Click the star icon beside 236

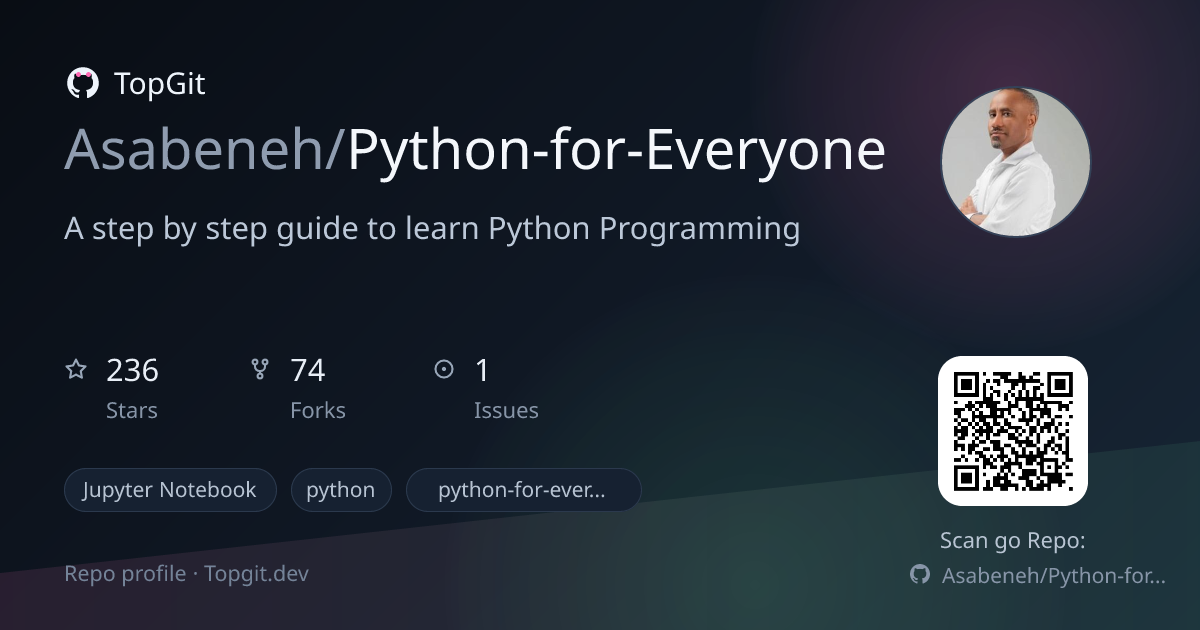pyautogui.click(x=76, y=370)
